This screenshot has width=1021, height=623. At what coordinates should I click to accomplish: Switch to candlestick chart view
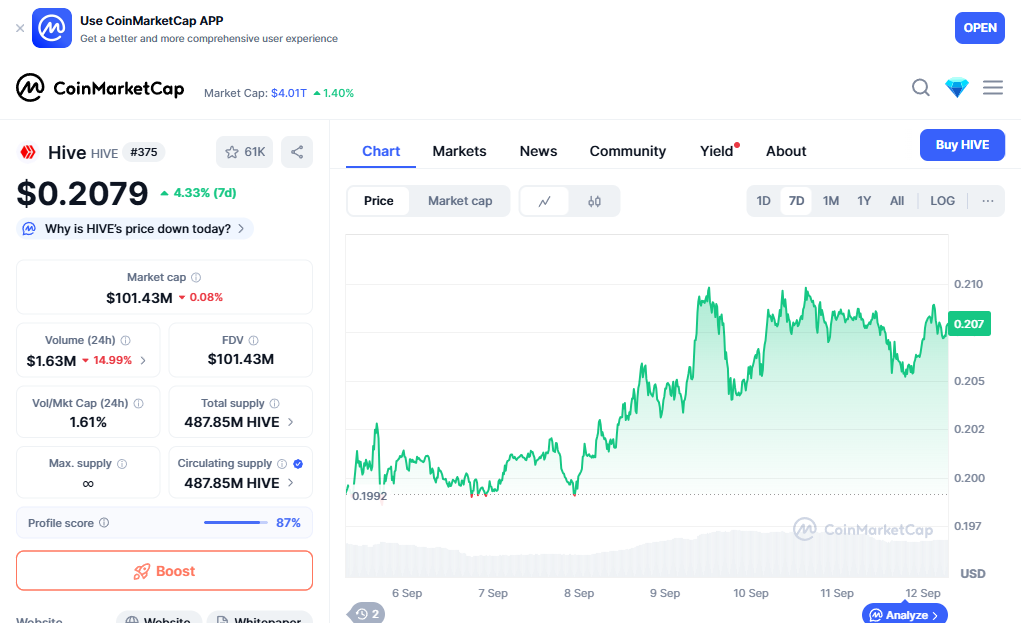pyautogui.click(x=595, y=201)
